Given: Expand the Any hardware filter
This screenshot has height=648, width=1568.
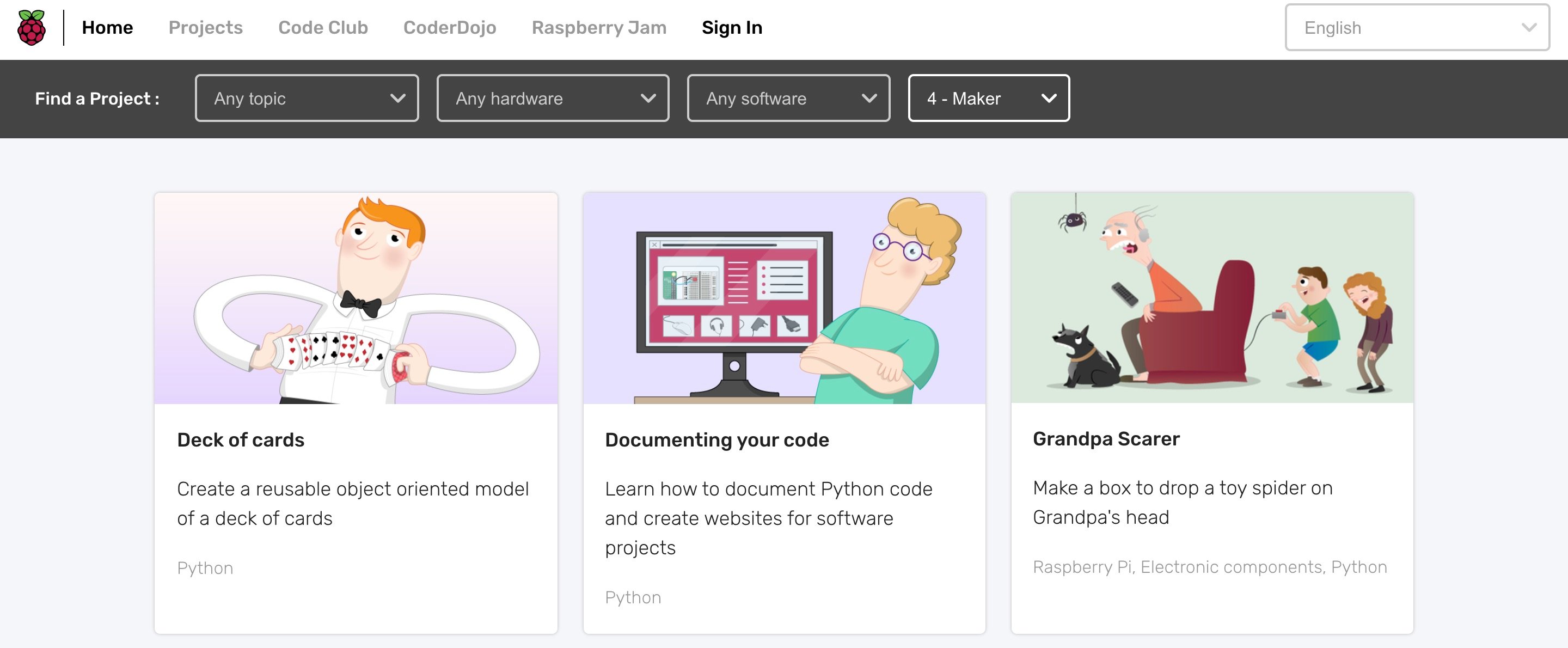Looking at the screenshot, I should point(553,98).
